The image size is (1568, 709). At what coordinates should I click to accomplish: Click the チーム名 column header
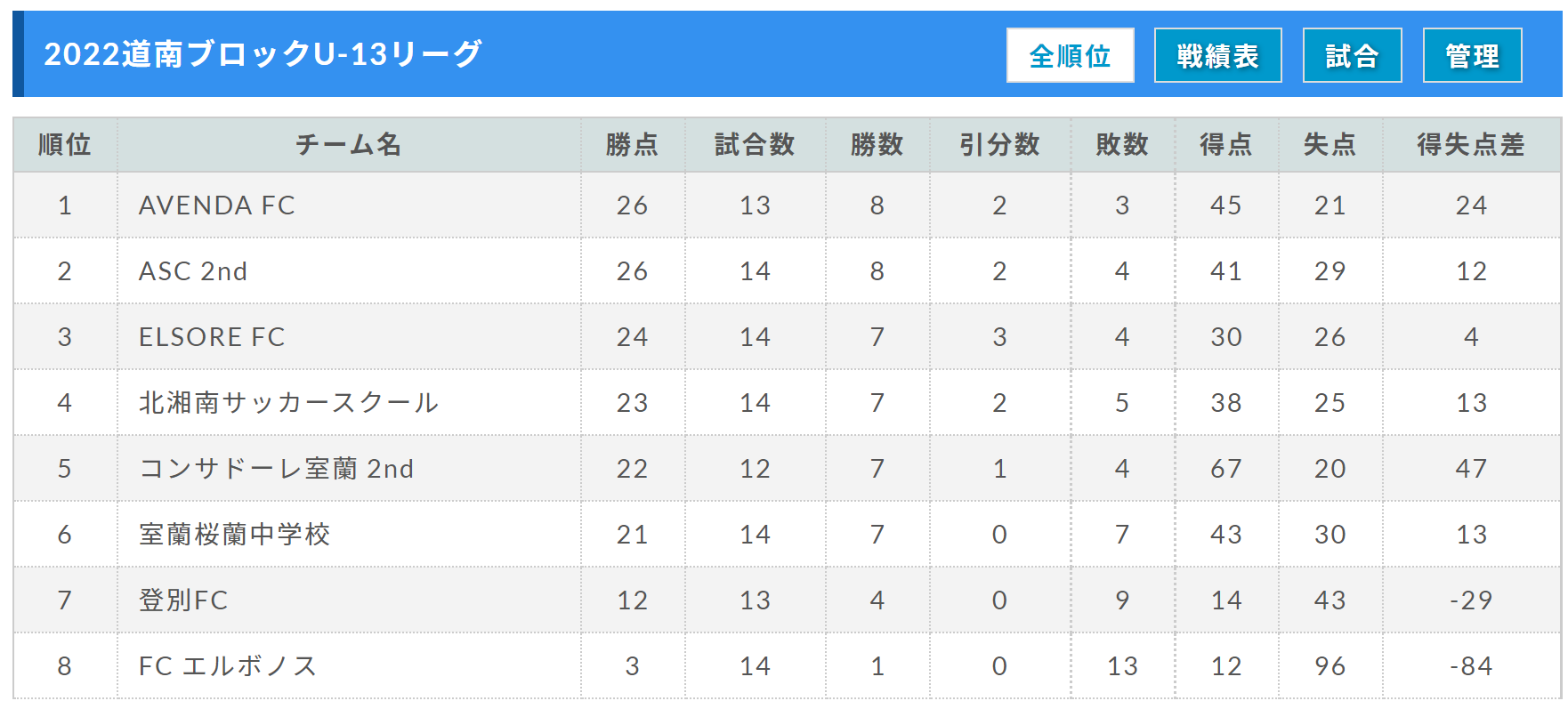point(349,144)
